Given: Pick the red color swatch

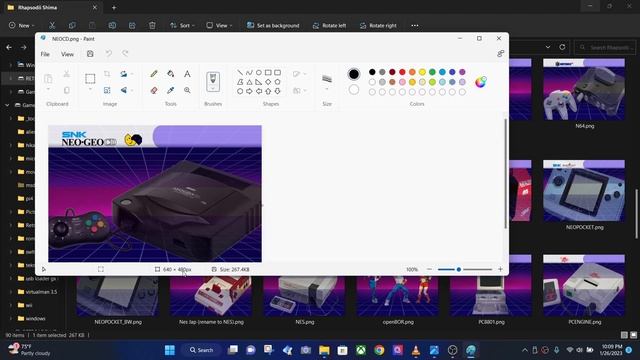Looking at the screenshot, I should click(402, 72).
